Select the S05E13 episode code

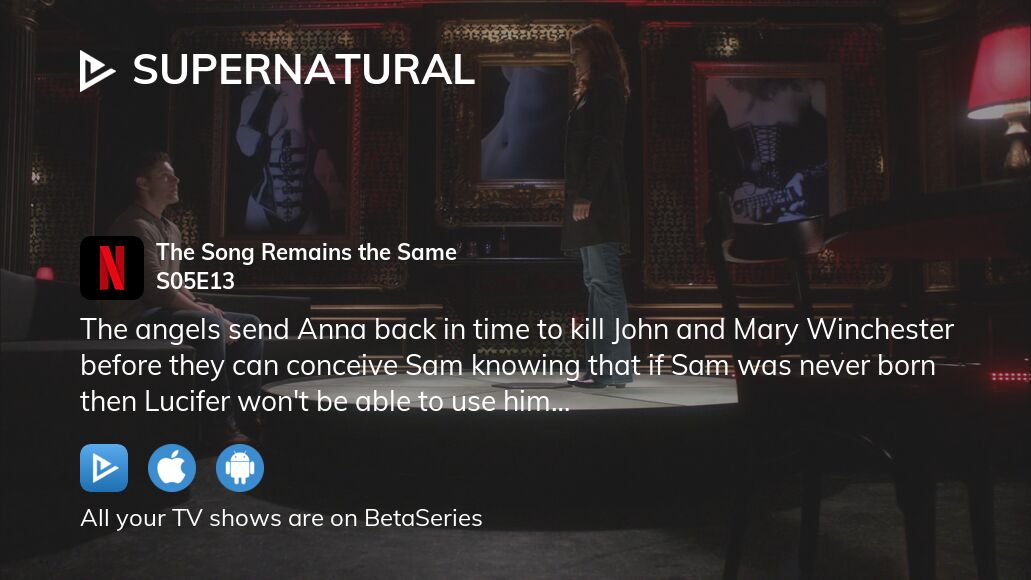click(x=195, y=281)
